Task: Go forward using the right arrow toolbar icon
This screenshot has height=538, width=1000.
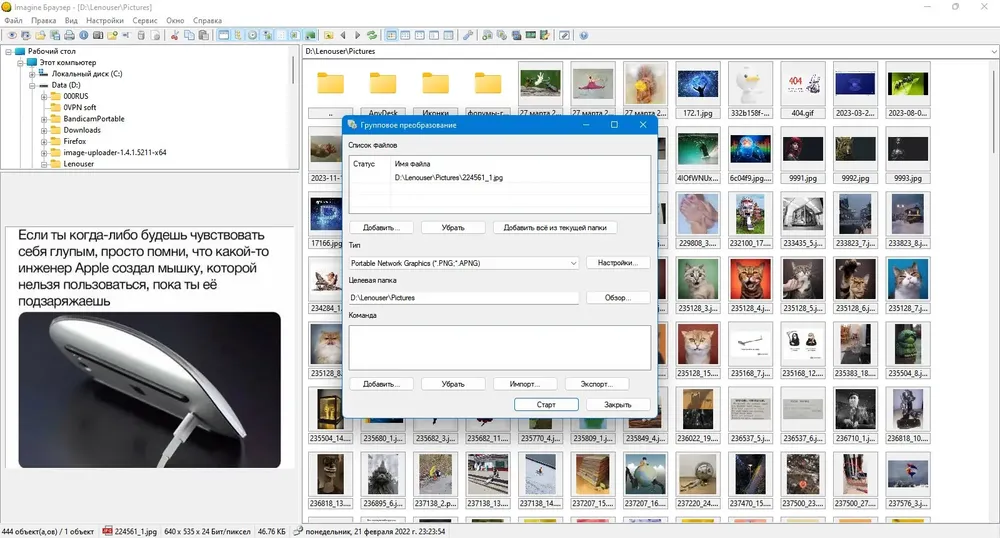Action: [358, 36]
